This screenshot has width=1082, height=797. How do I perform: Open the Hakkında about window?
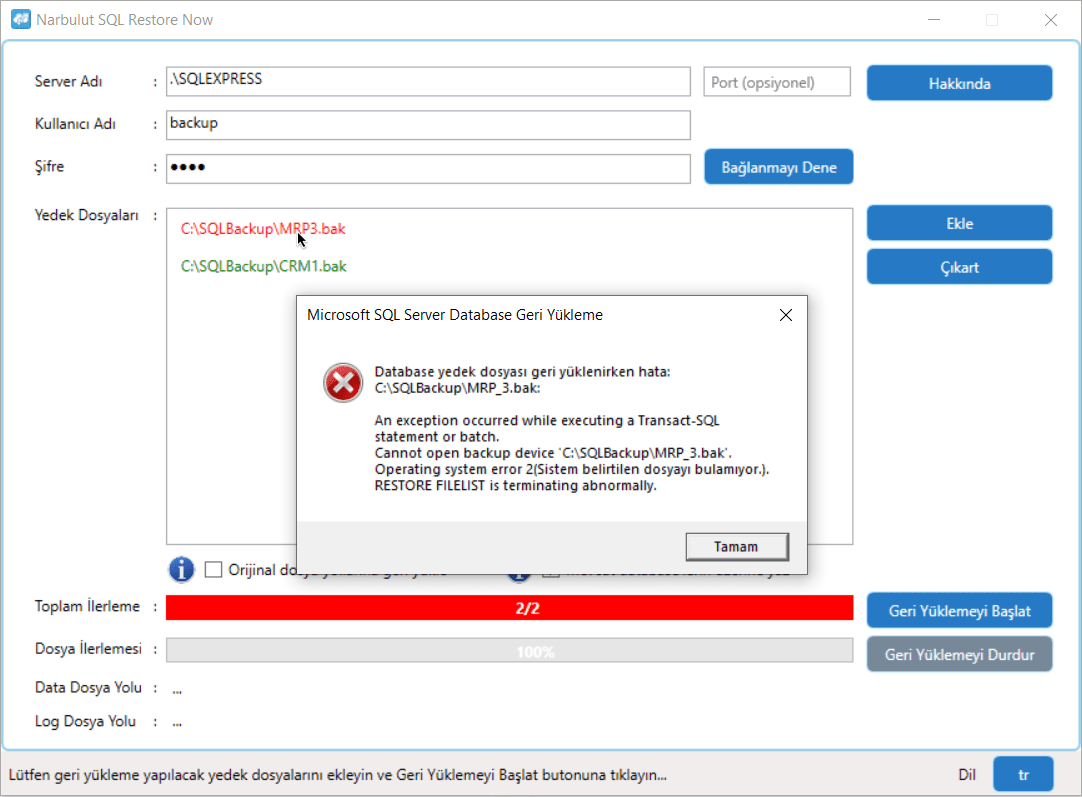(959, 83)
